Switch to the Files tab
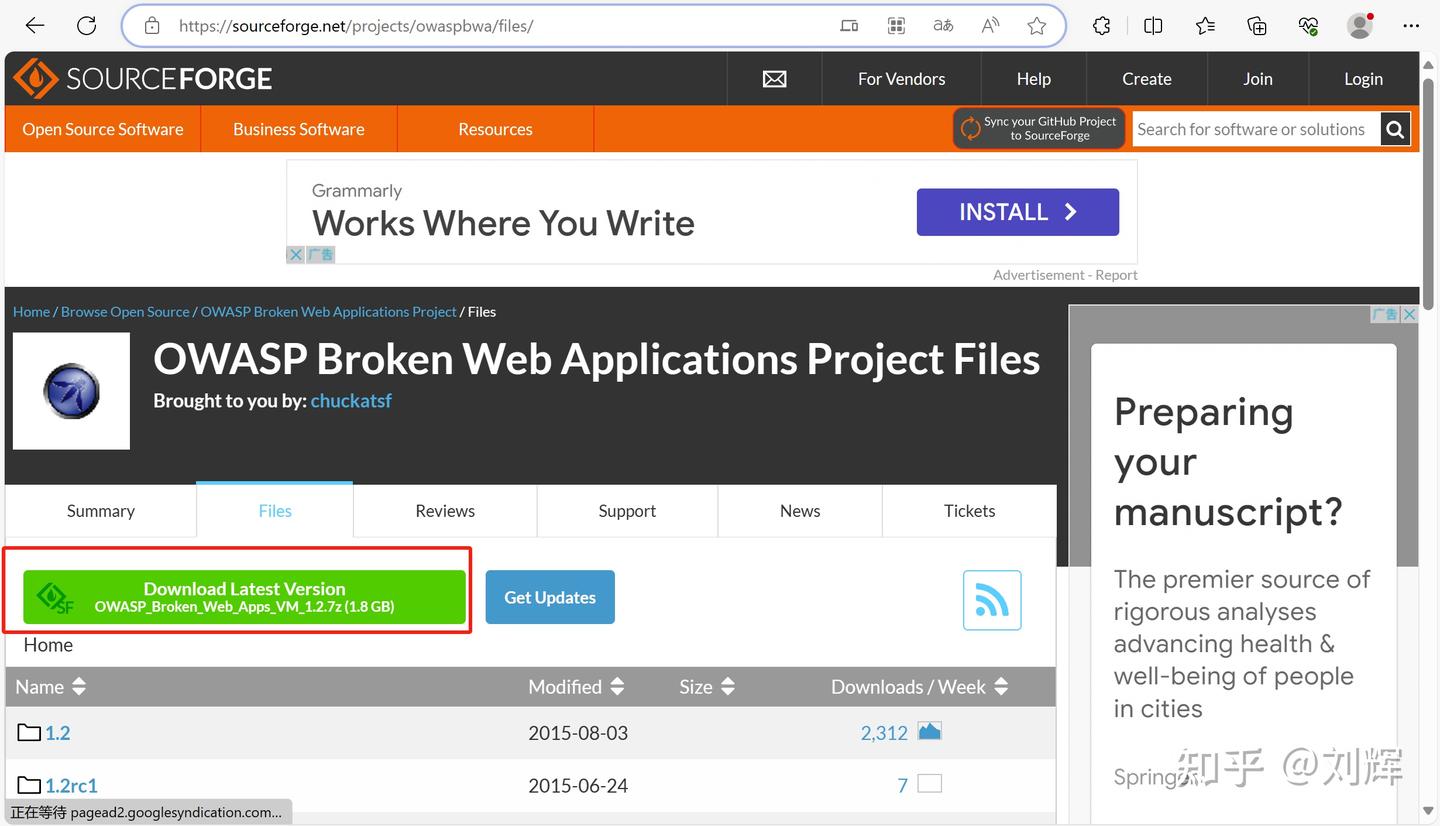This screenshot has width=1440, height=826. point(275,511)
